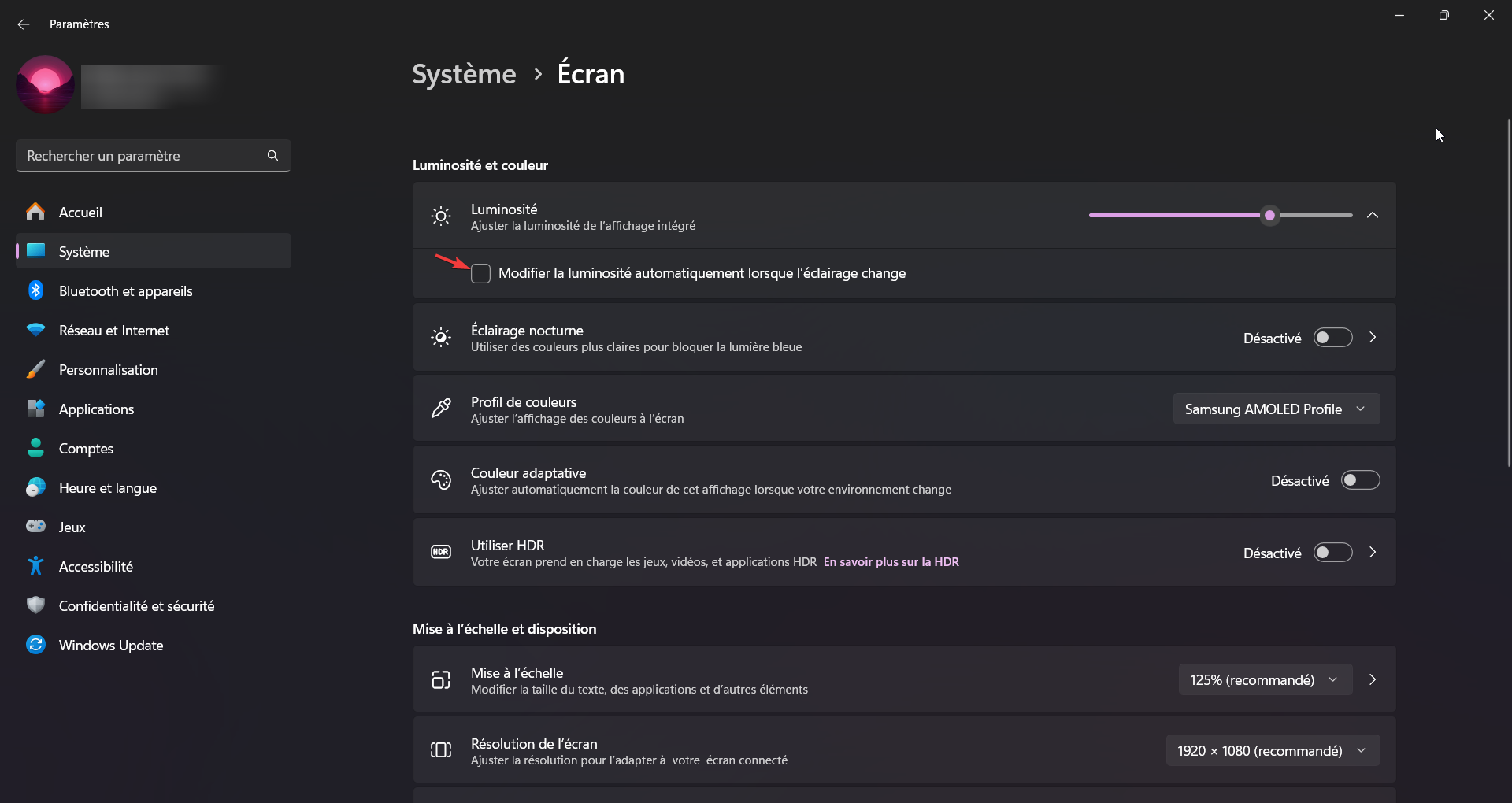Open the Samsung AMOLED Profile dropdown
The width and height of the screenshot is (1512, 803).
pos(1277,409)
